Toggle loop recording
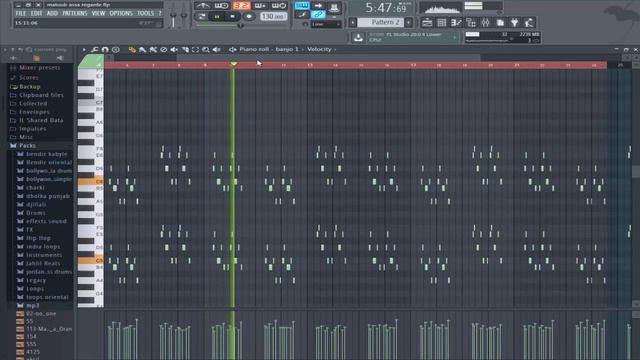This screenshot has width=640, height=360. [x=279, y=6]
